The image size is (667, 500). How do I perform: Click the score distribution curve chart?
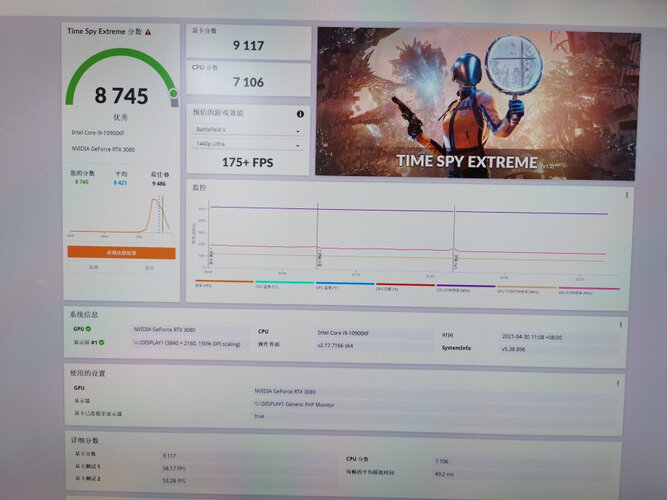(121, 216)
